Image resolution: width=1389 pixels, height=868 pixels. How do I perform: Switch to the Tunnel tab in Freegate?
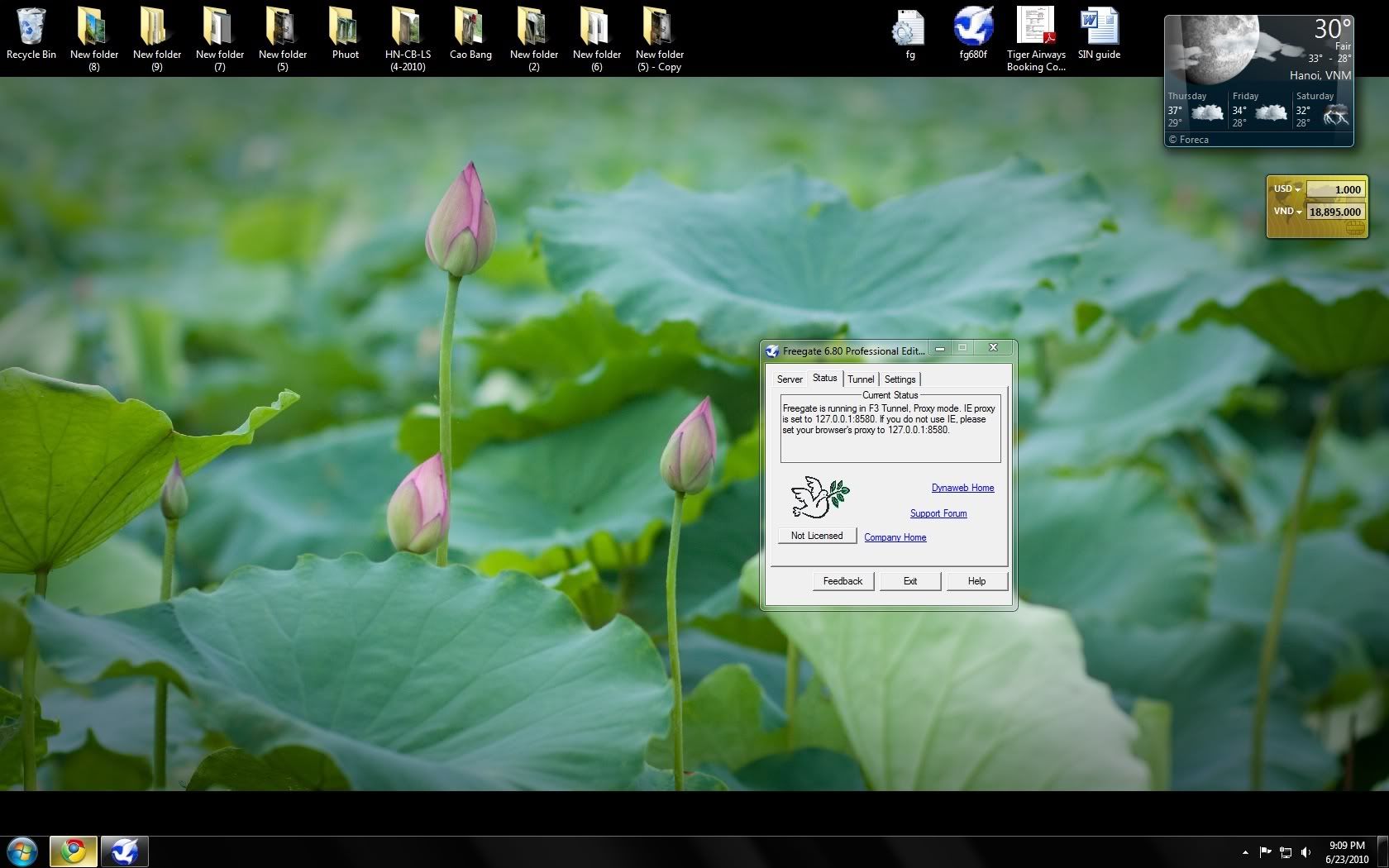coord(861,379)
